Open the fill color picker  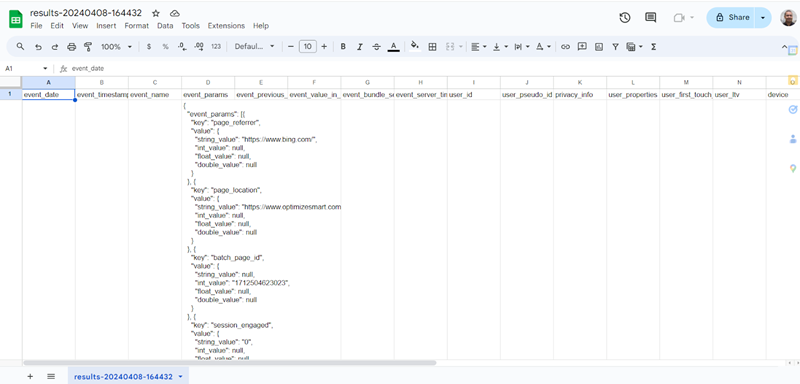tap(415, 46)
